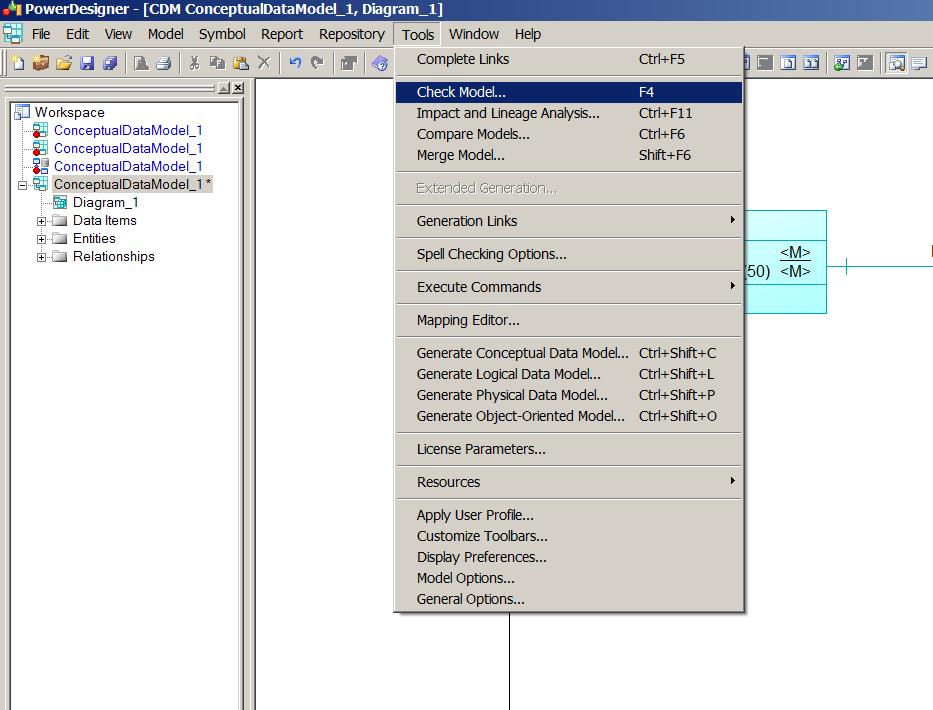The width and height of the screenshot is (933, 710).
Task: Click the blue Undo arrow icon
Action: point(295,62)
